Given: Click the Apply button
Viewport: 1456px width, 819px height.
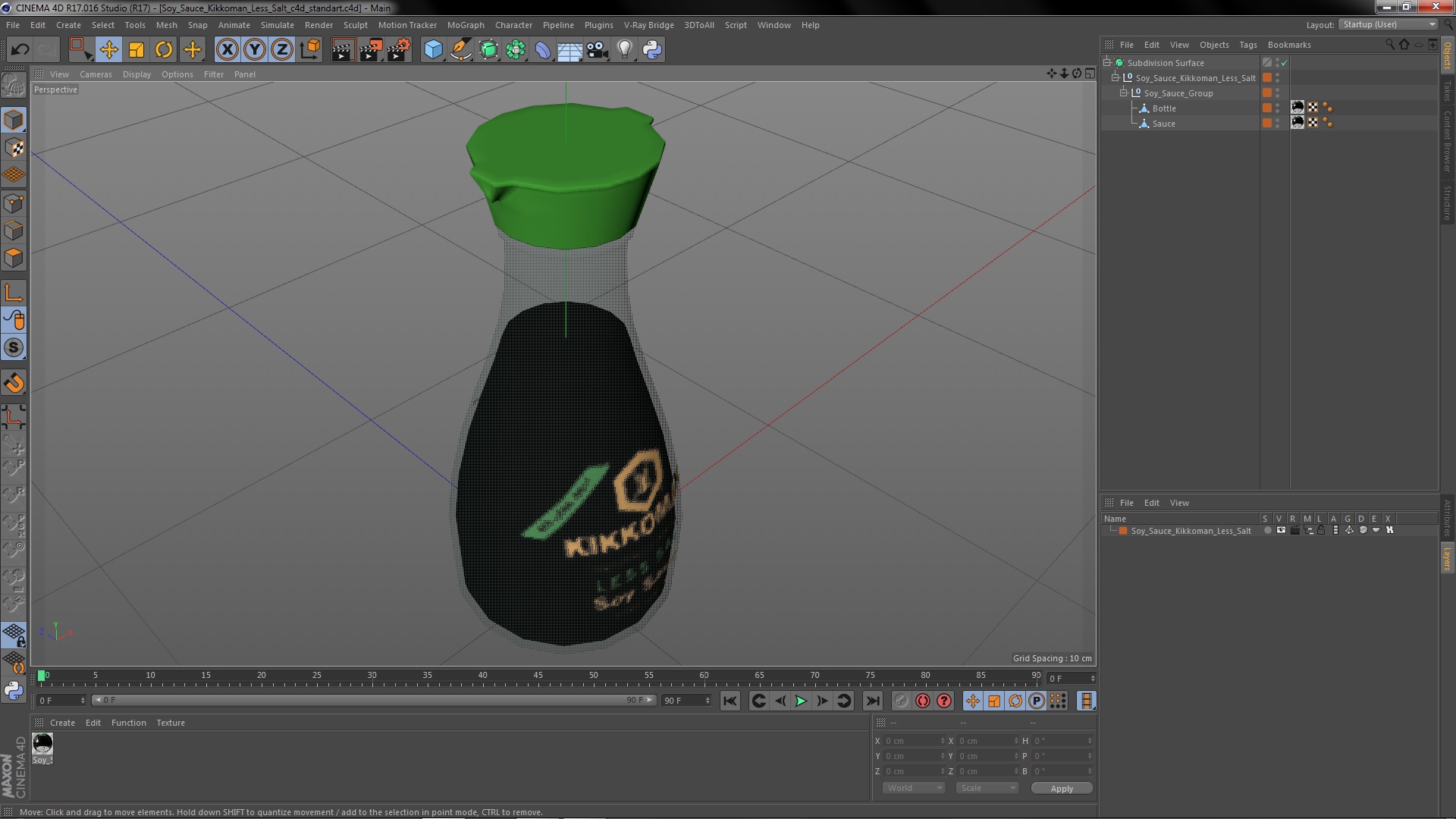Looking at the screenshot, I should click(x=1062, y=789).
